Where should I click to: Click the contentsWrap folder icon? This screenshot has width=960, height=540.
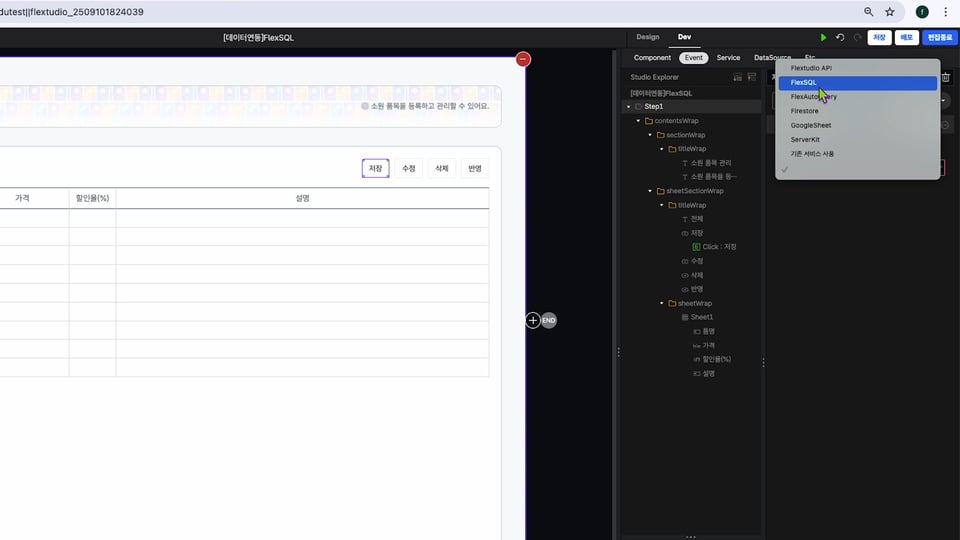[649, 121]
